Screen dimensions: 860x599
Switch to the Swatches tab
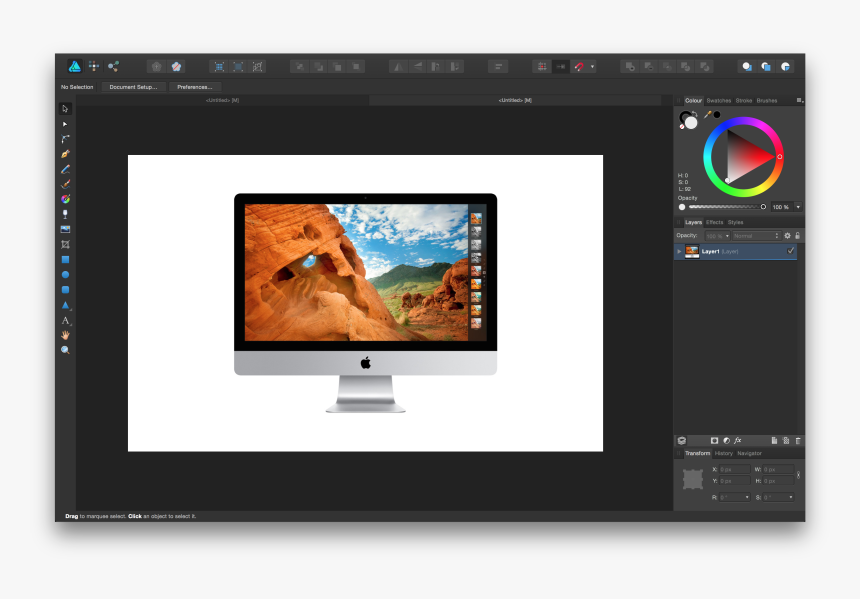pyautogui.click(x=718, y=100)
